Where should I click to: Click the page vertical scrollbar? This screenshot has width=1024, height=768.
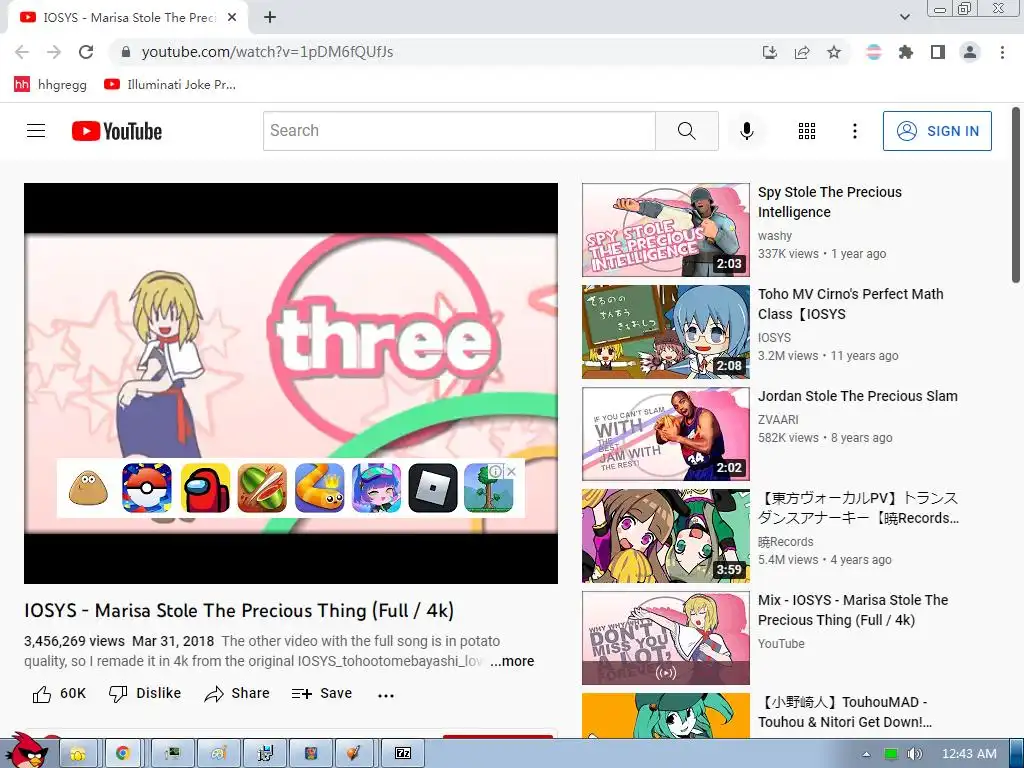click(1016, 196)
